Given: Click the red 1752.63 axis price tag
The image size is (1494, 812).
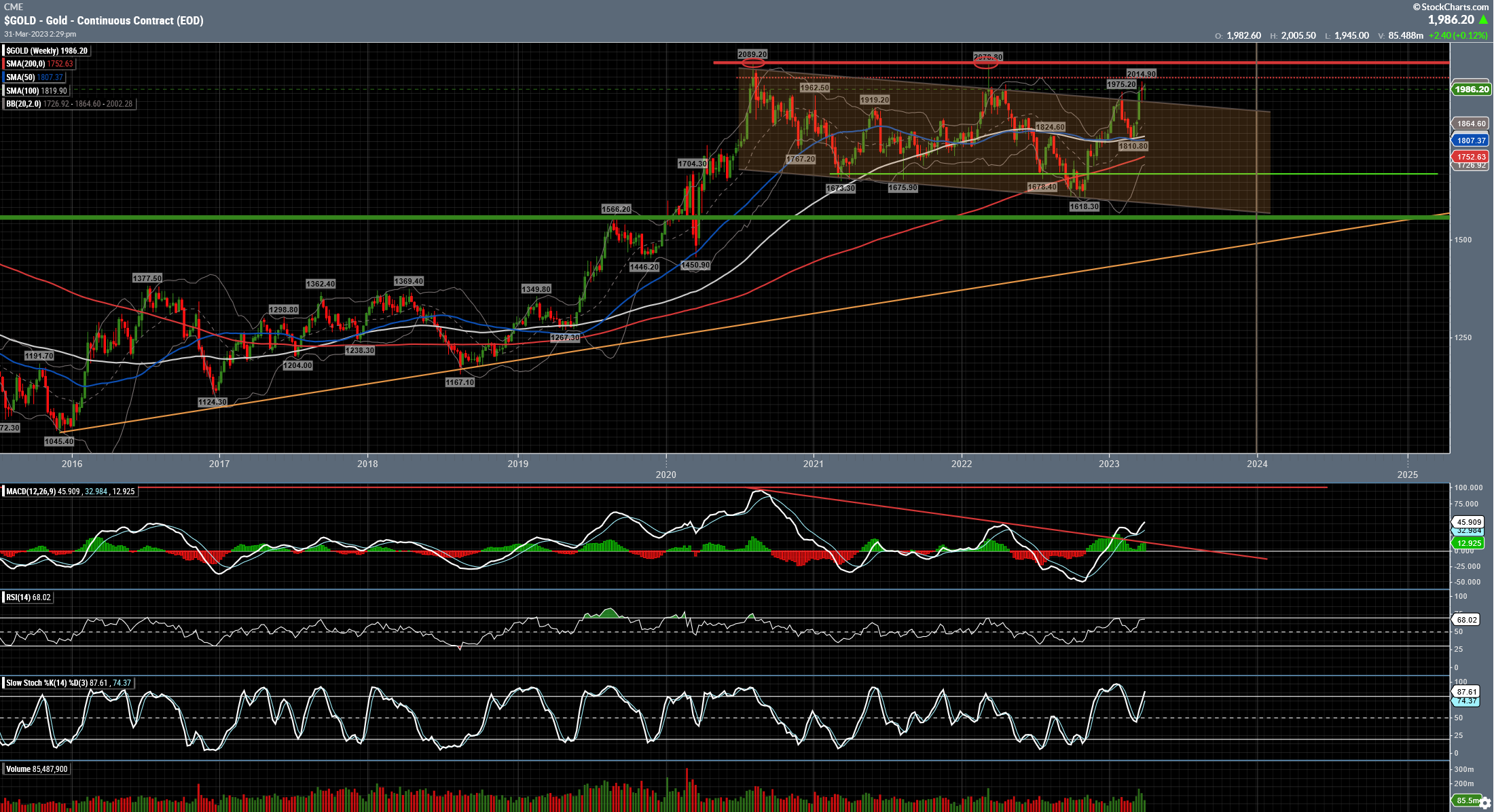Looking at the screenshot, I should [x=1471, y=157].
